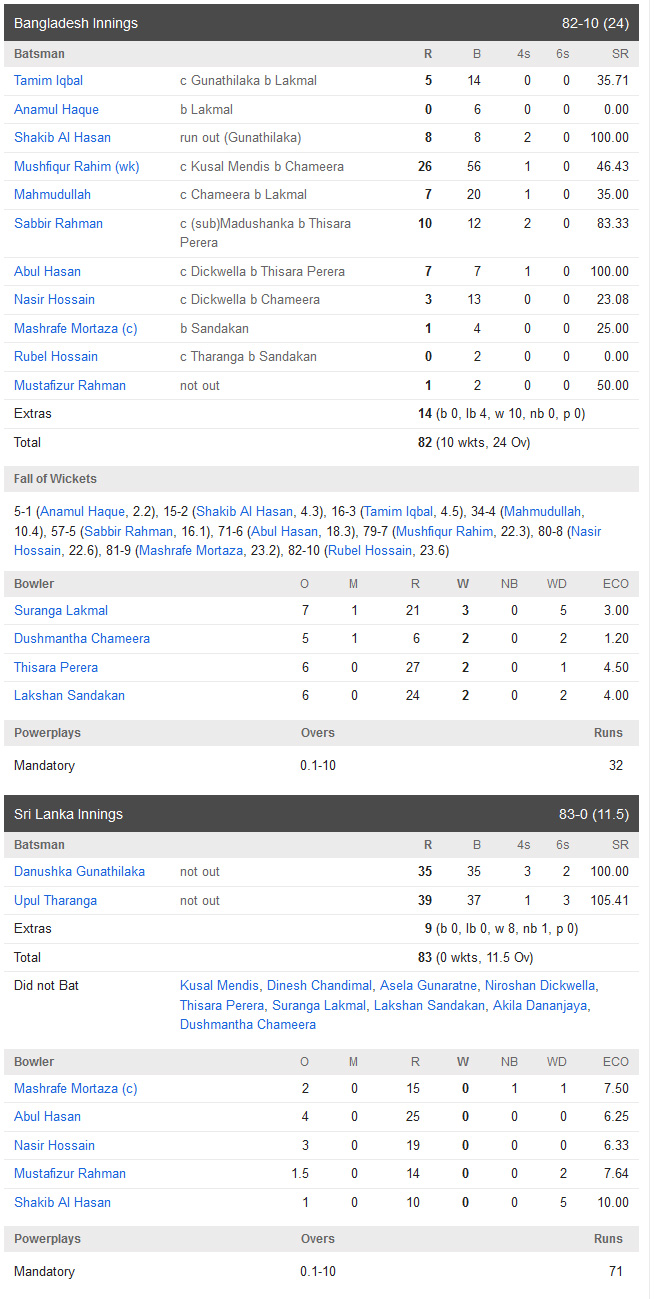Open Tamim Iqbal's player profile link

click(x=48, y=80)
